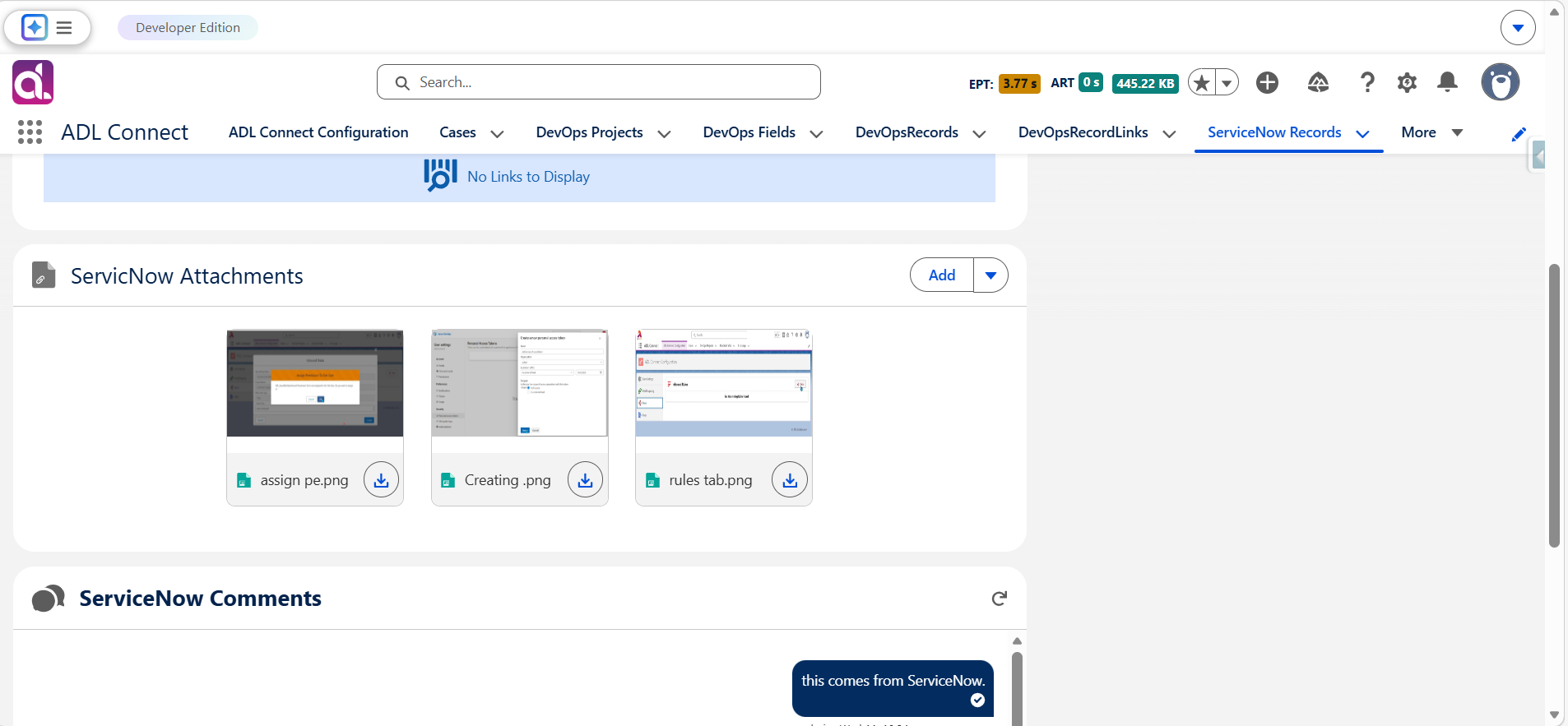Refresh the ServiceNow Comments section
The image size is (1568, 726).
pyautogui.click(x=999, y=599)
